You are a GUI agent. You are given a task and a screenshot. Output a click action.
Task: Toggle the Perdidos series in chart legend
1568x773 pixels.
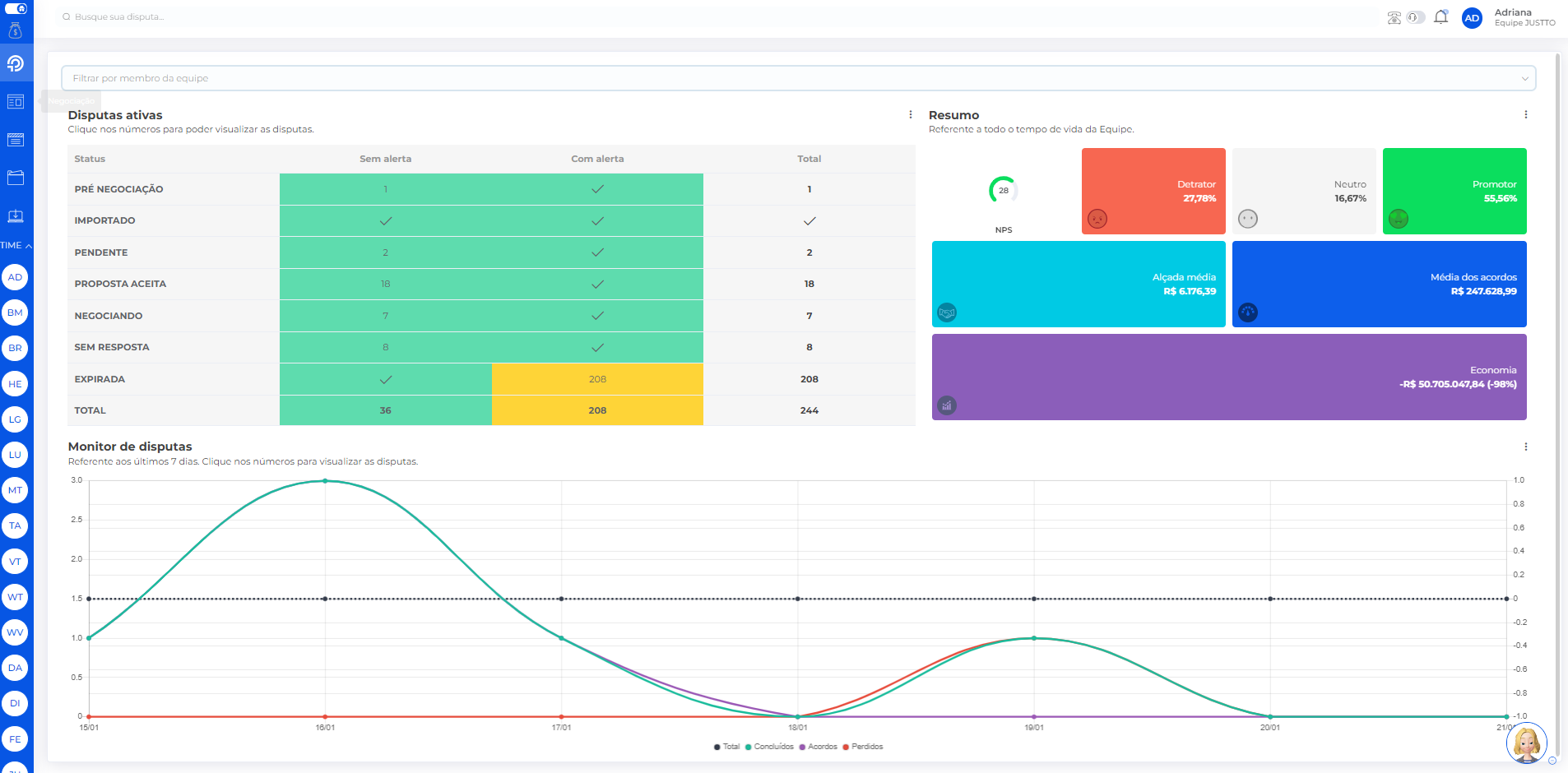coord(862,747)
